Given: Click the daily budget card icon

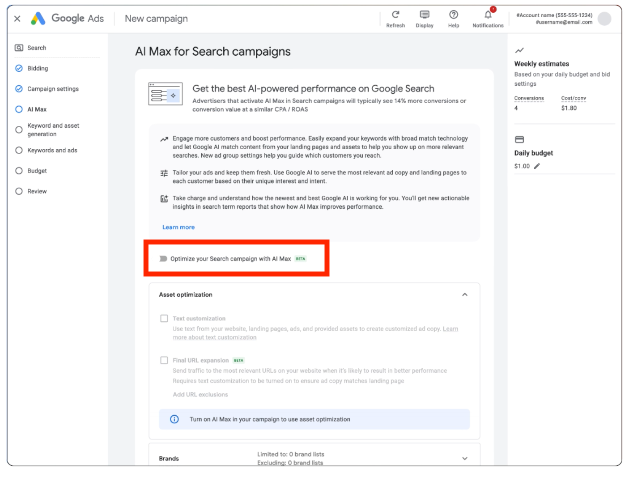Looking at the screenshot, I should point(519,139).
